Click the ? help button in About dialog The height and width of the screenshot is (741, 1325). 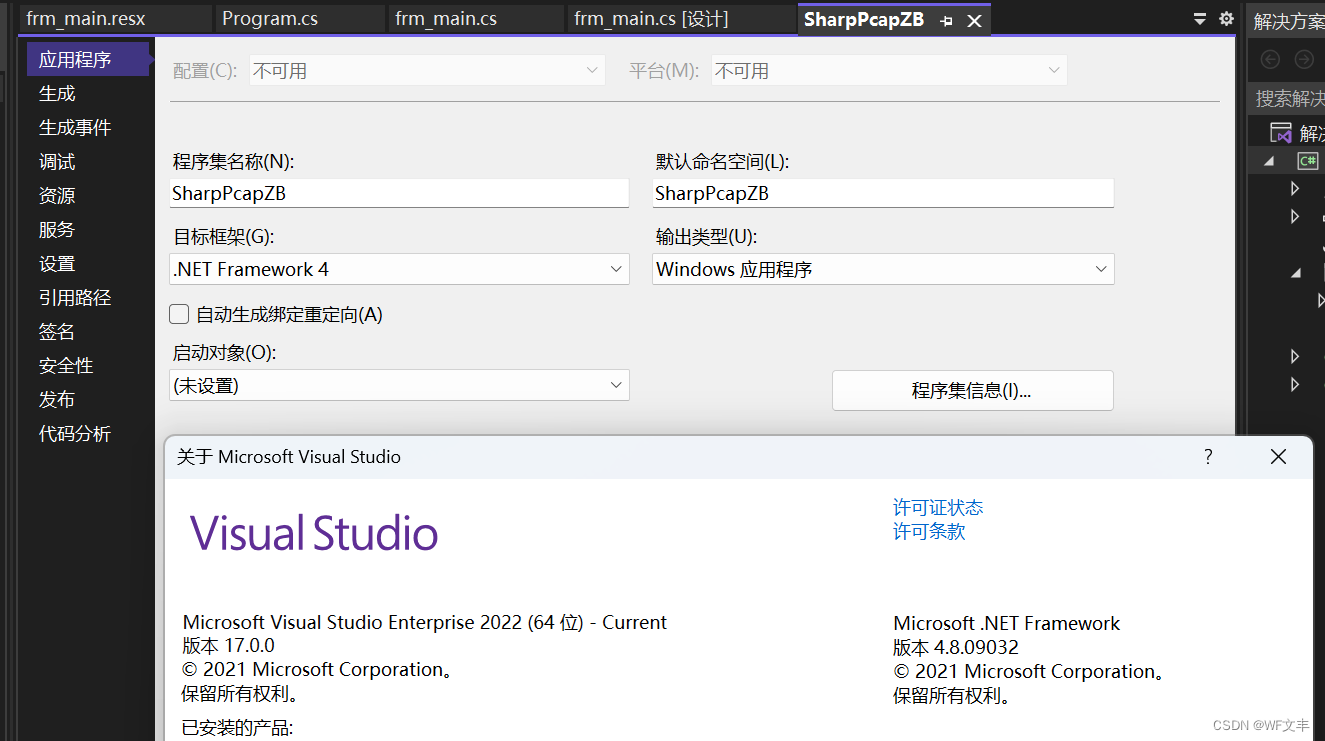point(1208,457)
